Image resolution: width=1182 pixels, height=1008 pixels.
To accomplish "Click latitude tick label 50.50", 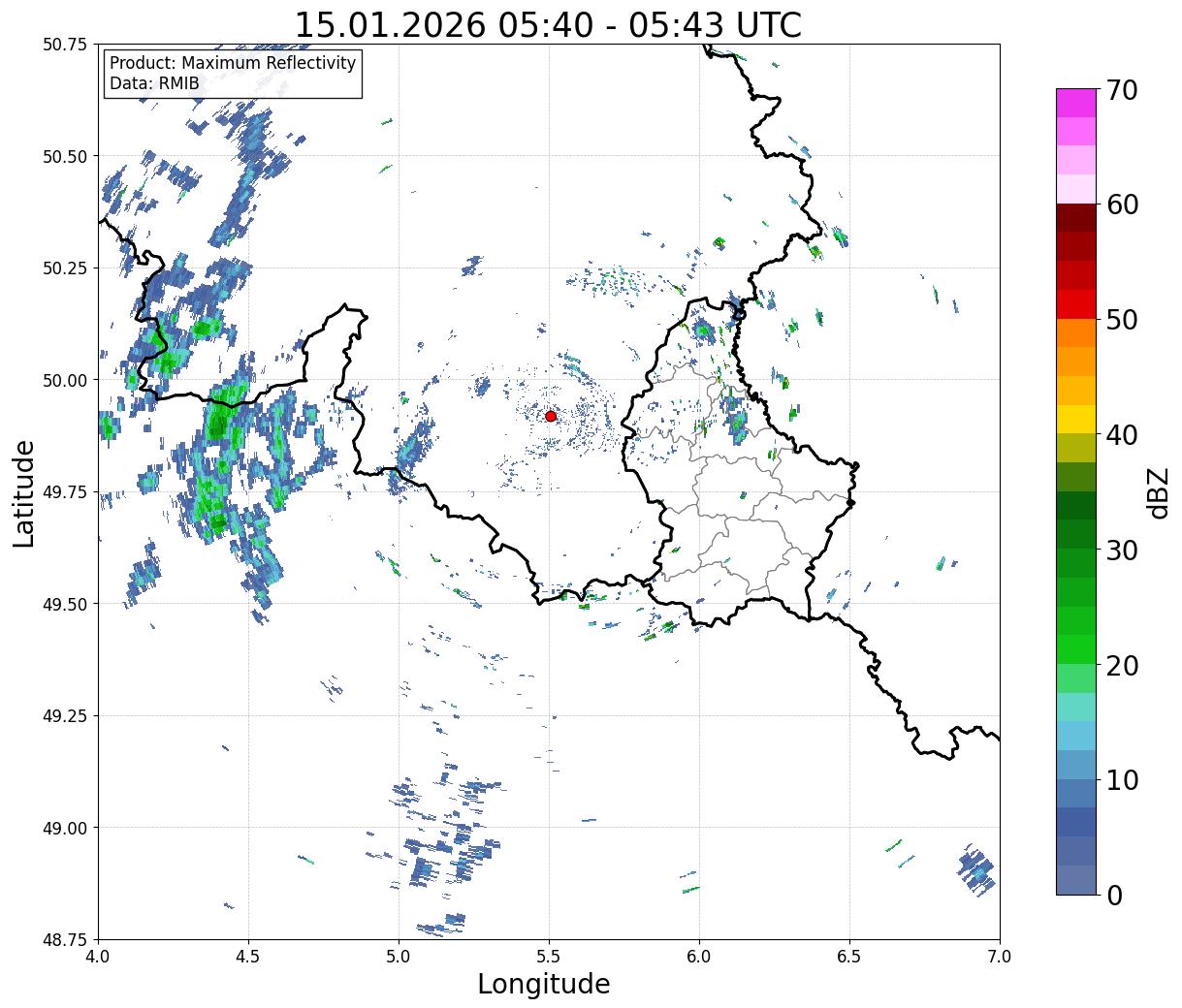I will (65, 156).
